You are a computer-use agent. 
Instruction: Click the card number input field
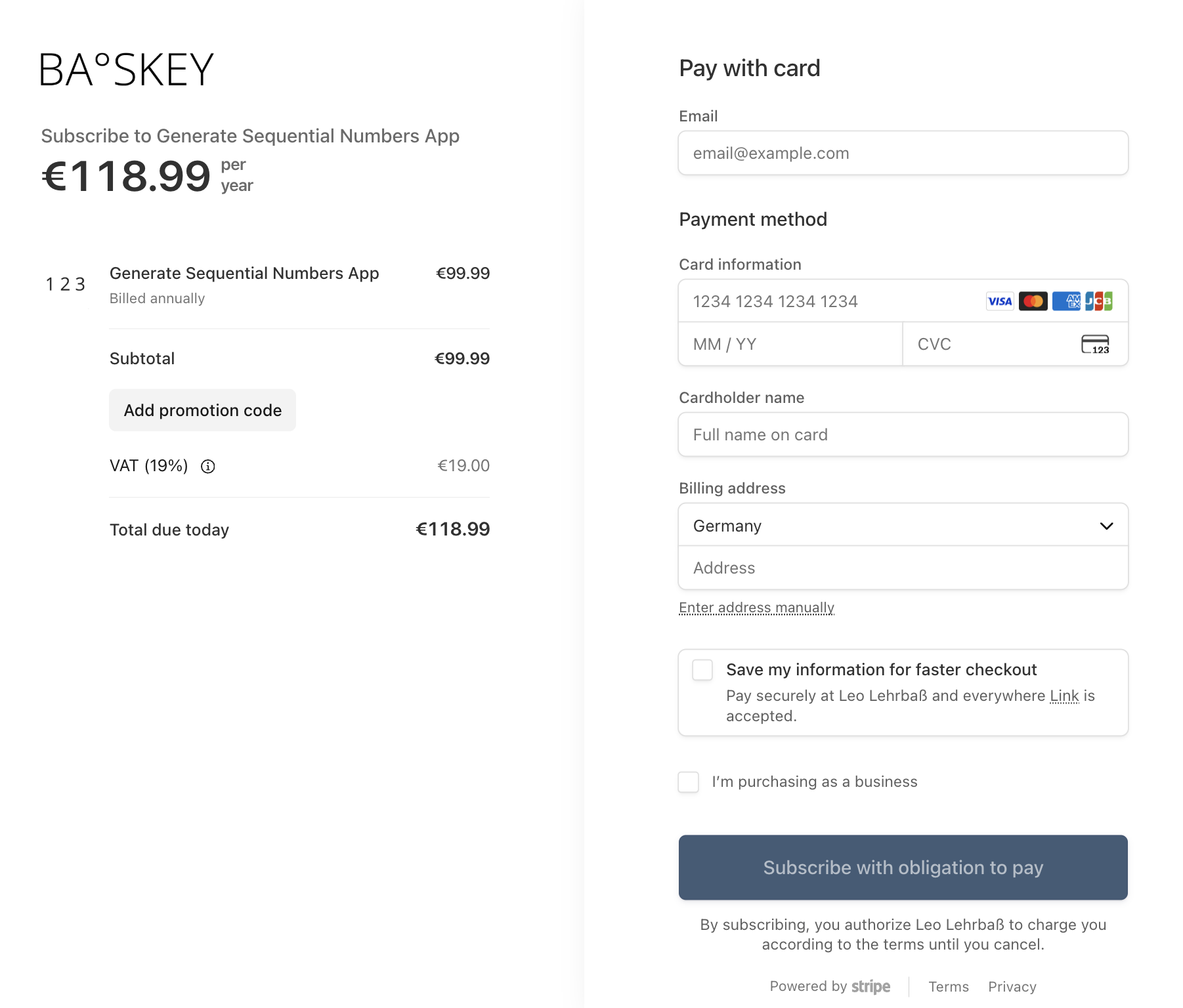[827, 301]
